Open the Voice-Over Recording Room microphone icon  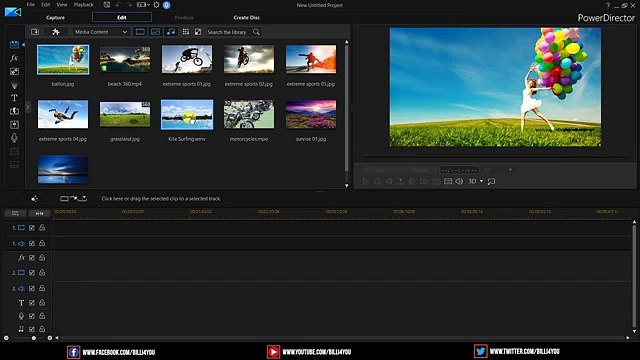pos(14,138)
